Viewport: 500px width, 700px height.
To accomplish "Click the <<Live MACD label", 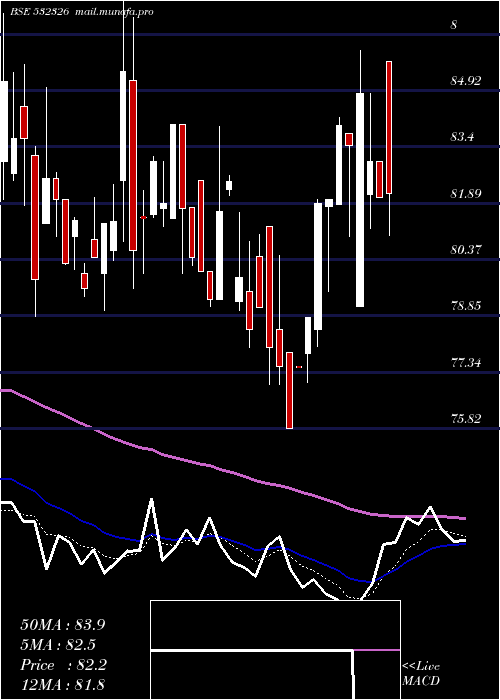I will (421, 674).
